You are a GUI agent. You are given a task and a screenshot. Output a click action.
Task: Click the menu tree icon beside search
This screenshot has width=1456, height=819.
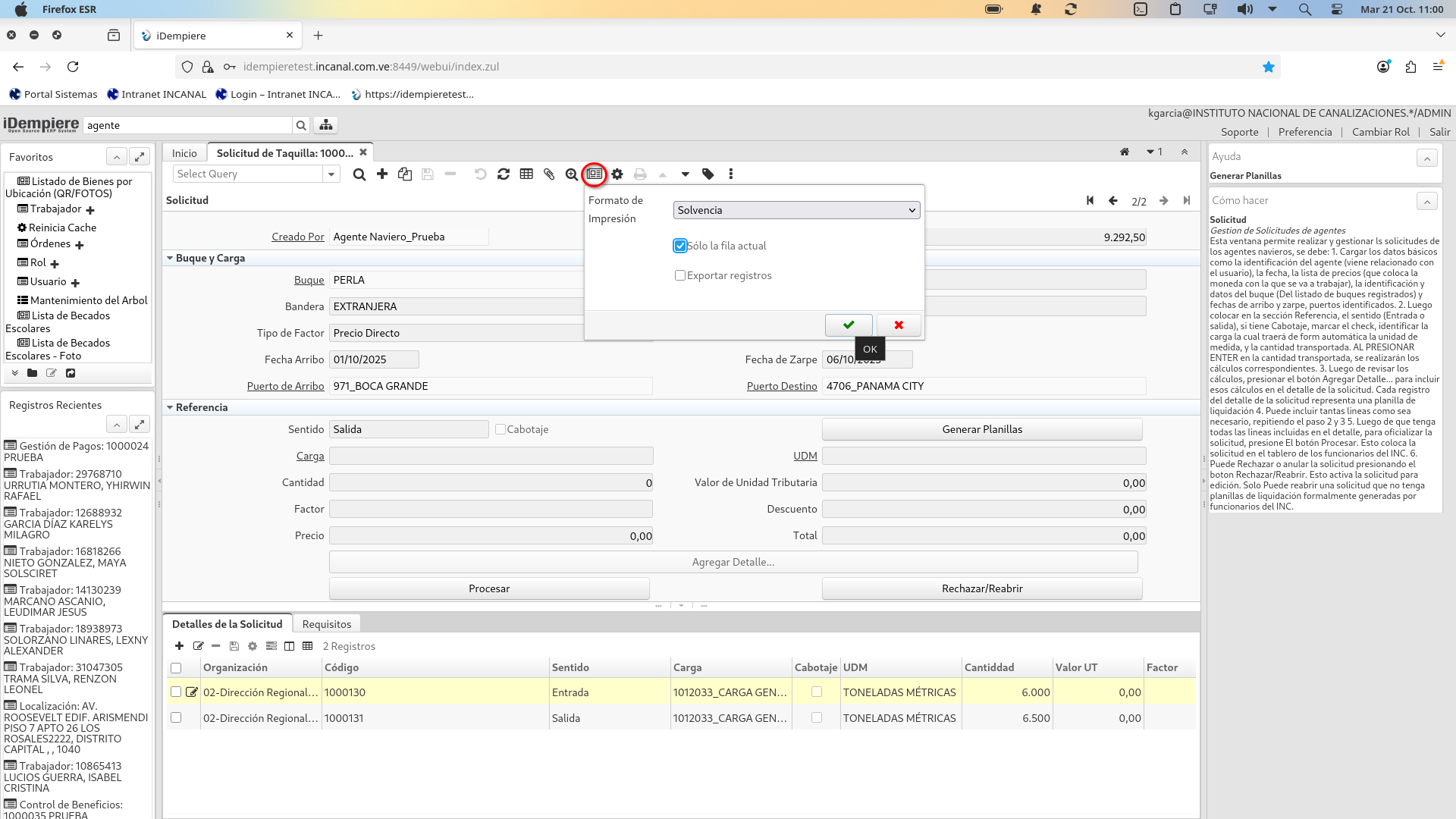point(326,125)
